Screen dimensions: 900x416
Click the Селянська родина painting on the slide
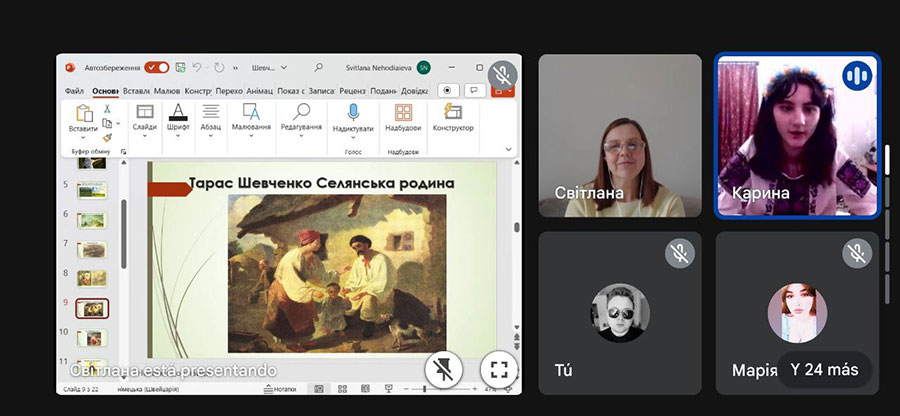(x=337, y=273)
